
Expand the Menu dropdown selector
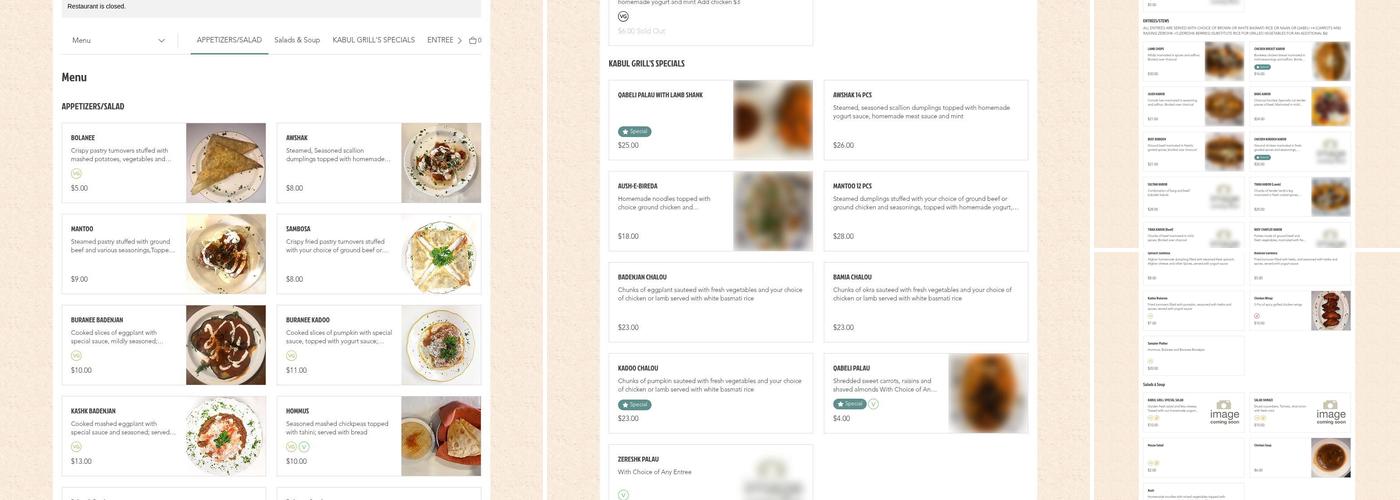pos(118,40)
